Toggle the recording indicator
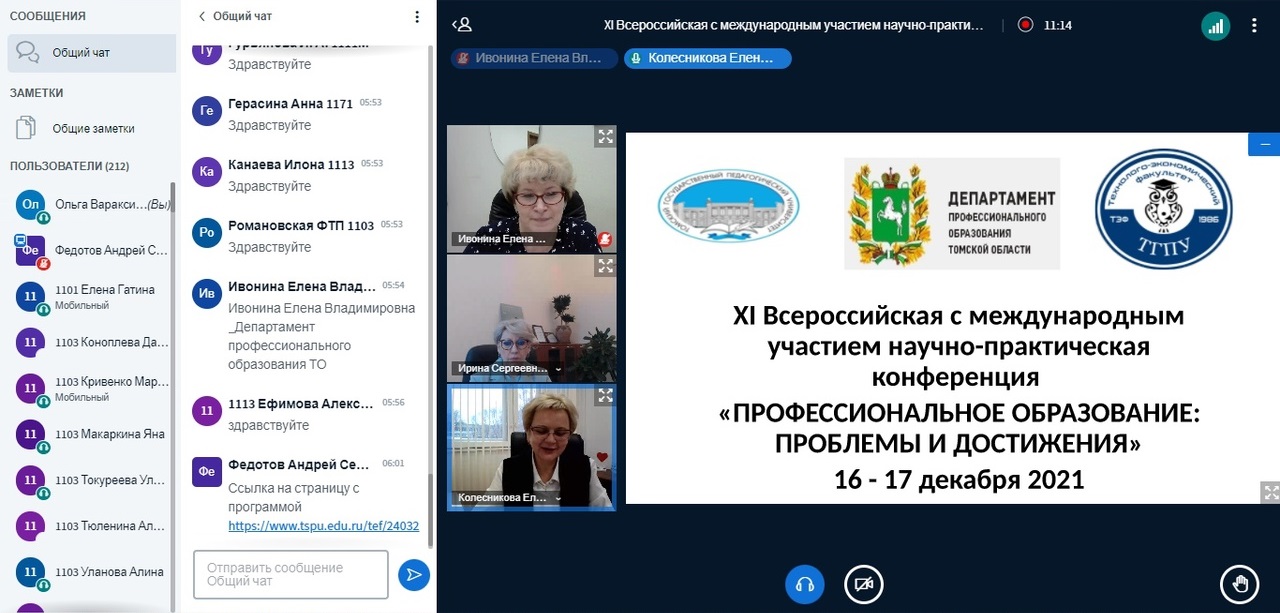This screenshot has height=613, width=1280. point(1025,25)
